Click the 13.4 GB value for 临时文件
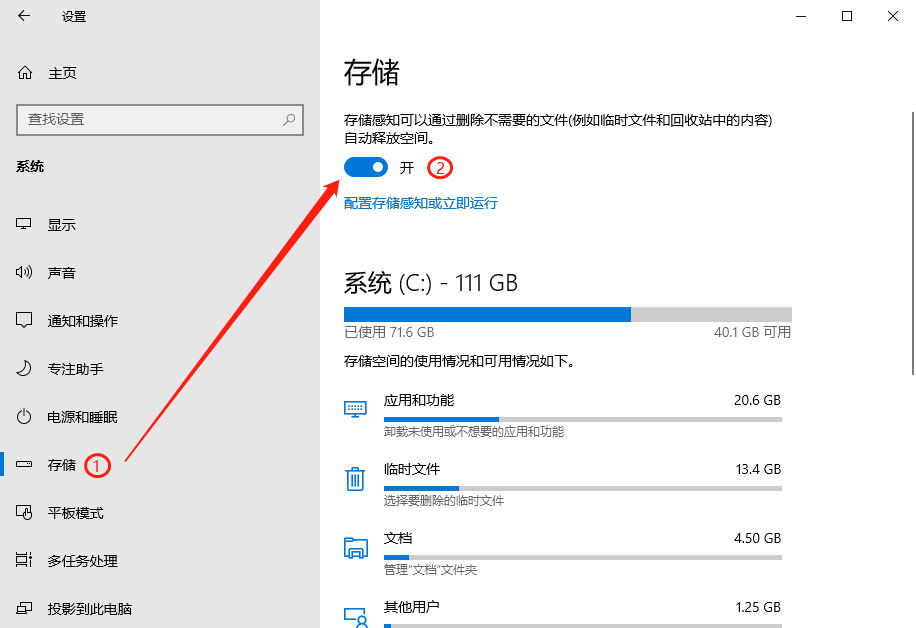 pyautogui.click(x=758, y=469)
